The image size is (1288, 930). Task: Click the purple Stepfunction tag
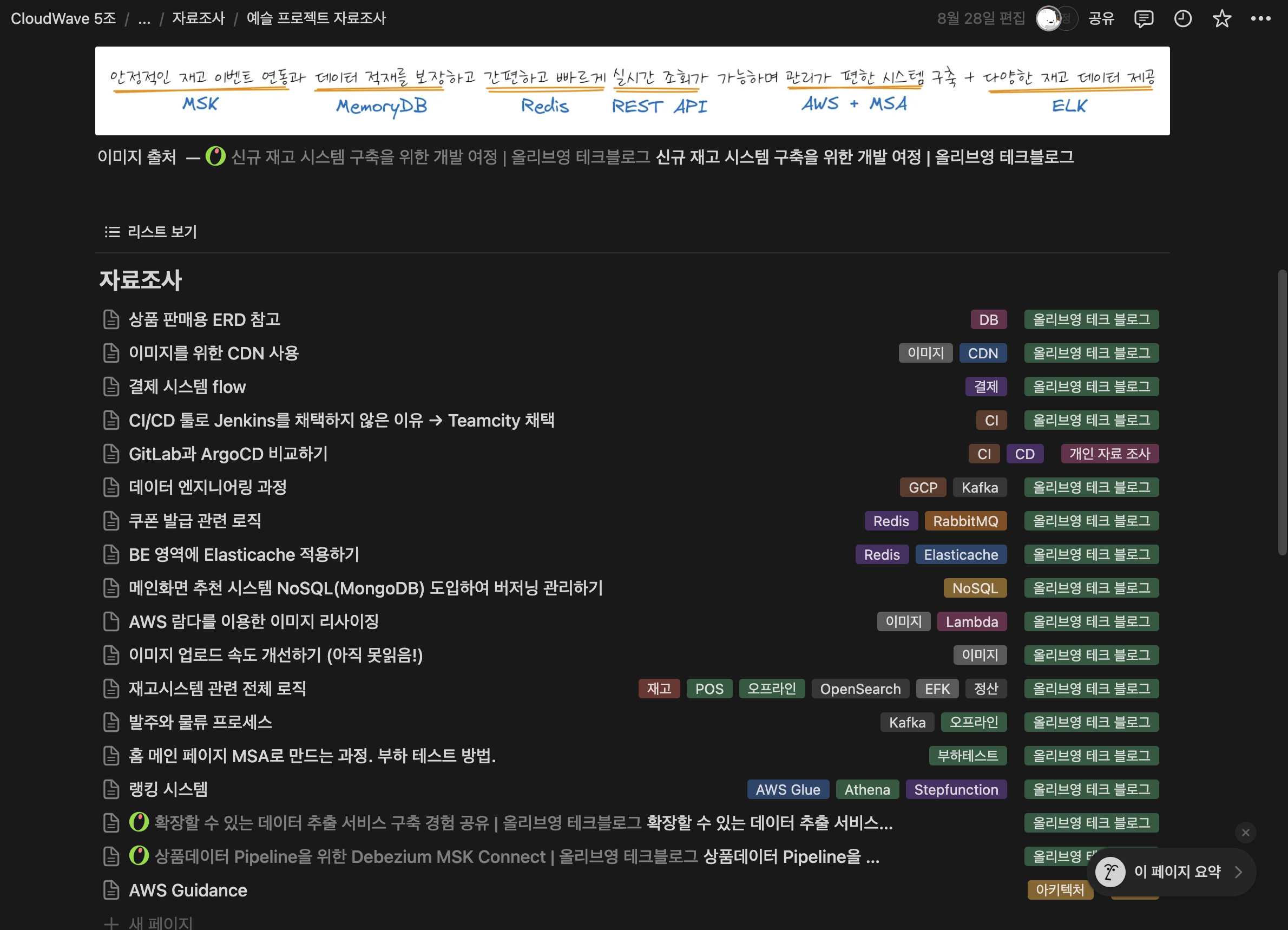pos(956,790)
